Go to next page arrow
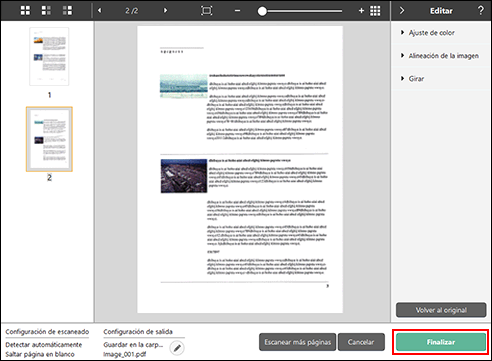Viewport: 492px width, 361px height. (x=165, y=11)
